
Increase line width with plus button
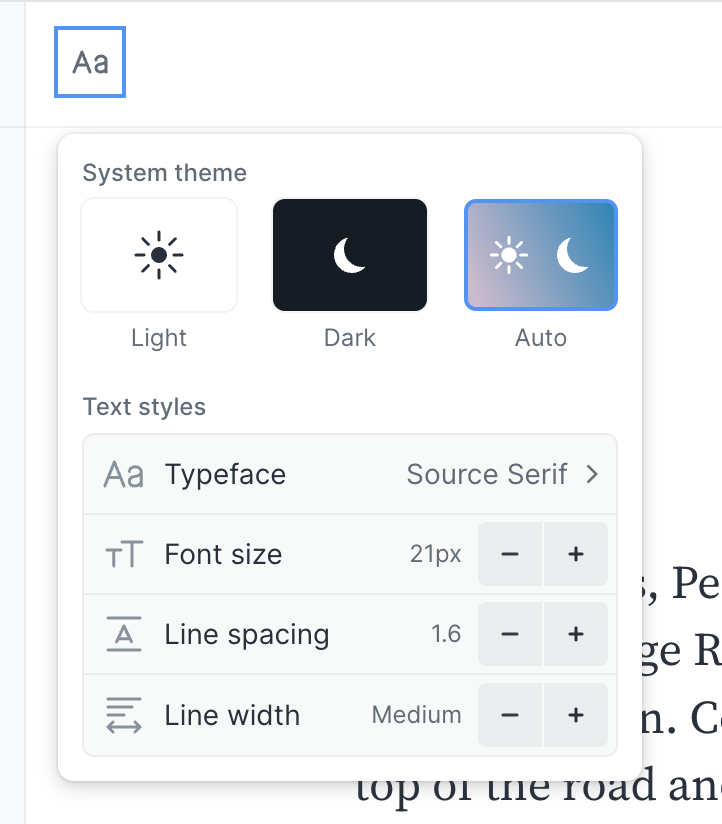click(x=576, y=715)
